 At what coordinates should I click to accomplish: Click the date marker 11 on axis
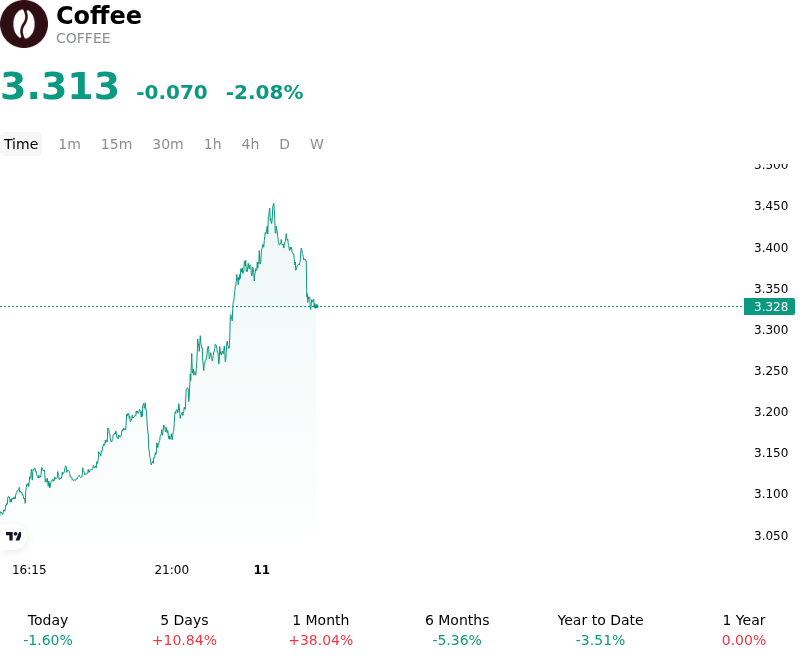click(262, 570)
